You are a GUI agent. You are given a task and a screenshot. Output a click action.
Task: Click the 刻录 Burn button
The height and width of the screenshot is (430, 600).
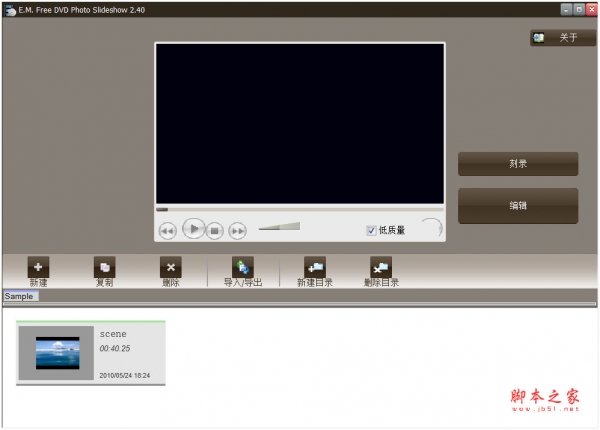(518, 164)
